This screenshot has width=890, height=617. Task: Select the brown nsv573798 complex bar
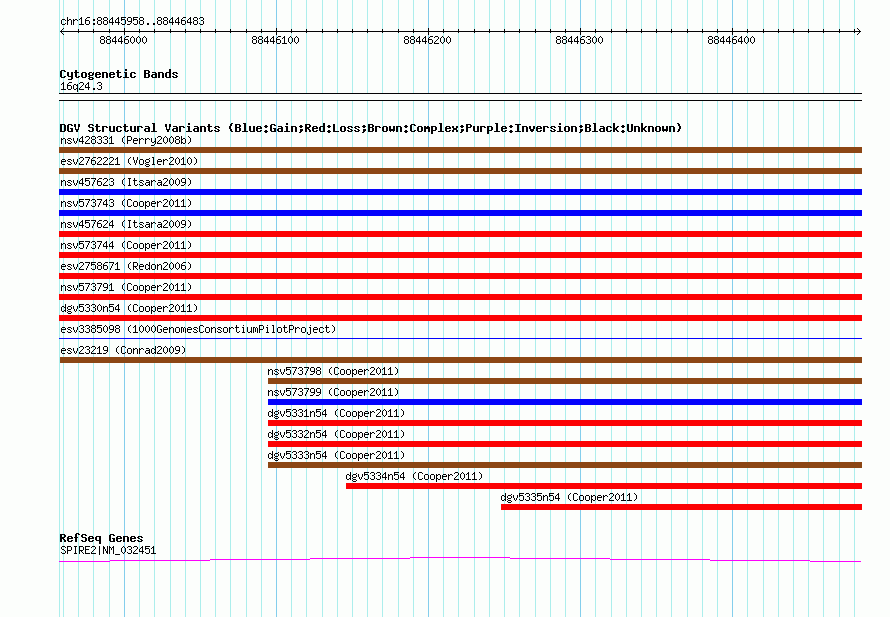point(565,381)
